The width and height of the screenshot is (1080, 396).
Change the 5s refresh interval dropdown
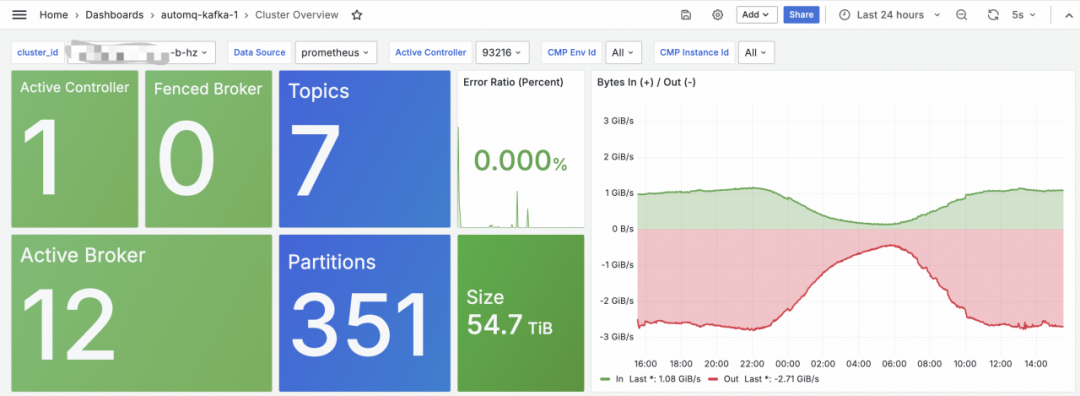coord(1024,15)
